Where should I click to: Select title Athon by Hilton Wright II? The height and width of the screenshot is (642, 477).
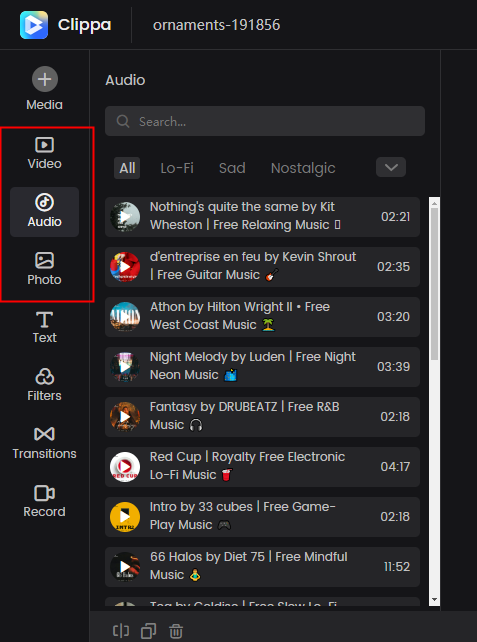[240, 316]
